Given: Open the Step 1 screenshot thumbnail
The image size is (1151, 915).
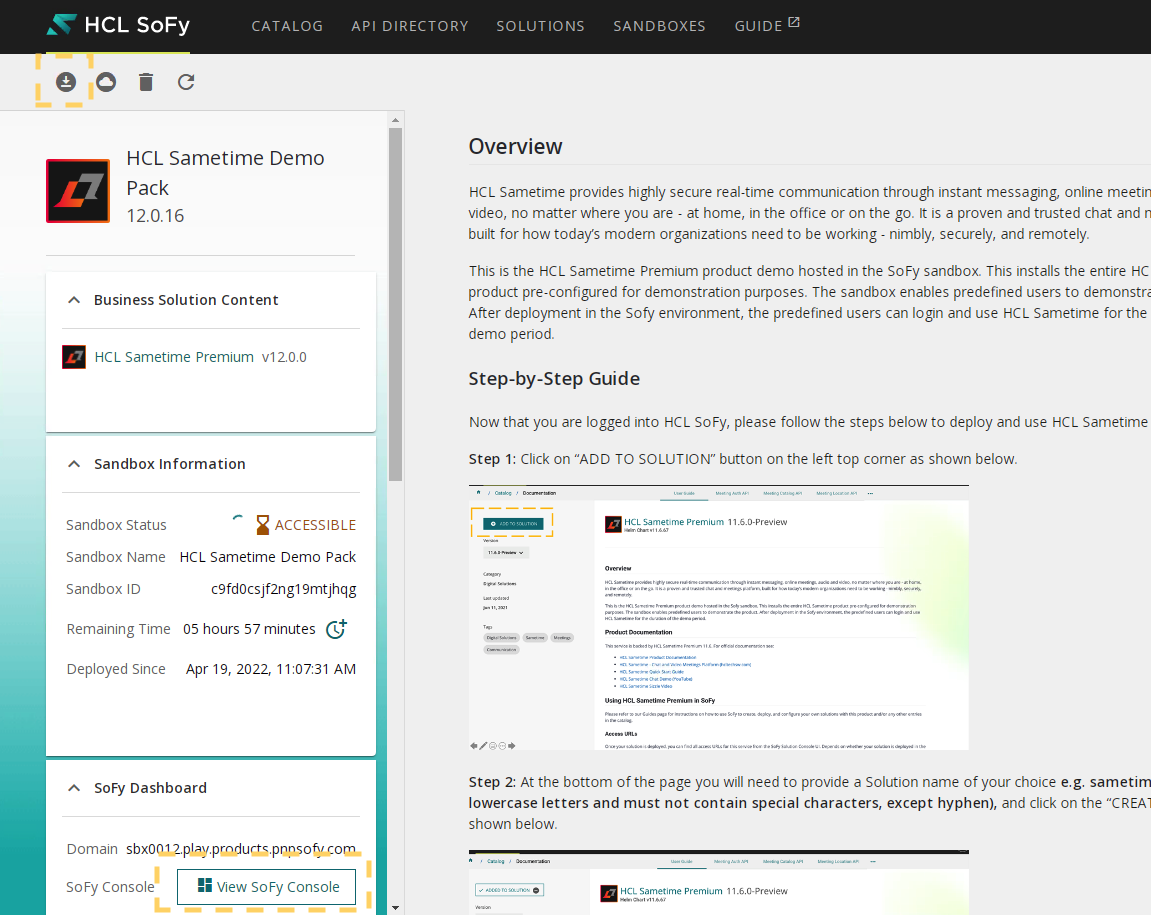Looking at the screenshot, I should coord(719,618).
